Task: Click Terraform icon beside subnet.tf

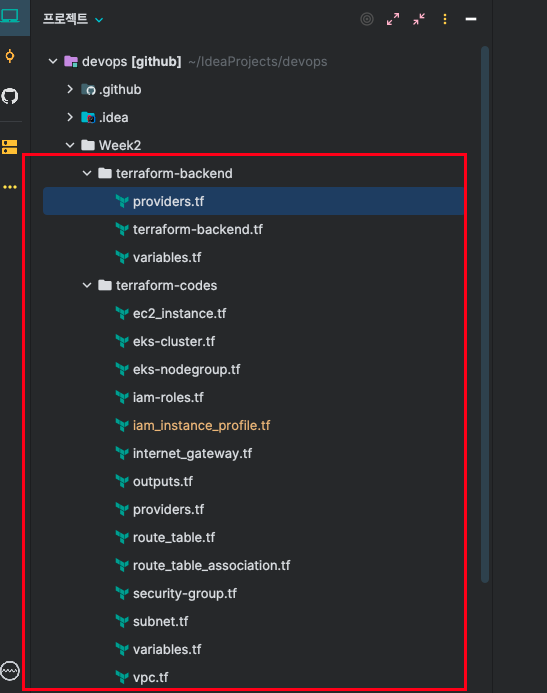Action: click(122, 621)
